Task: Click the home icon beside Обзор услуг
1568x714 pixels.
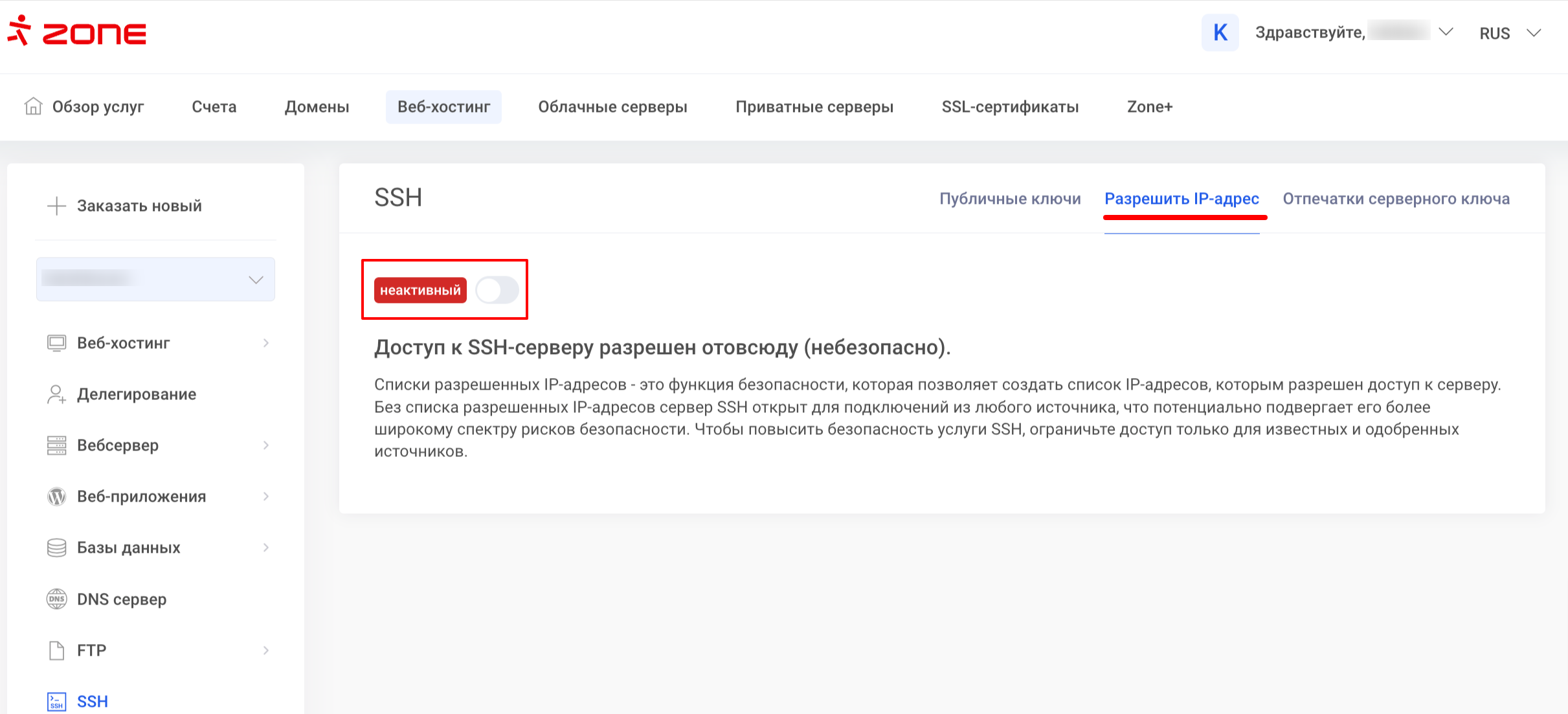Action: [33, 106]
